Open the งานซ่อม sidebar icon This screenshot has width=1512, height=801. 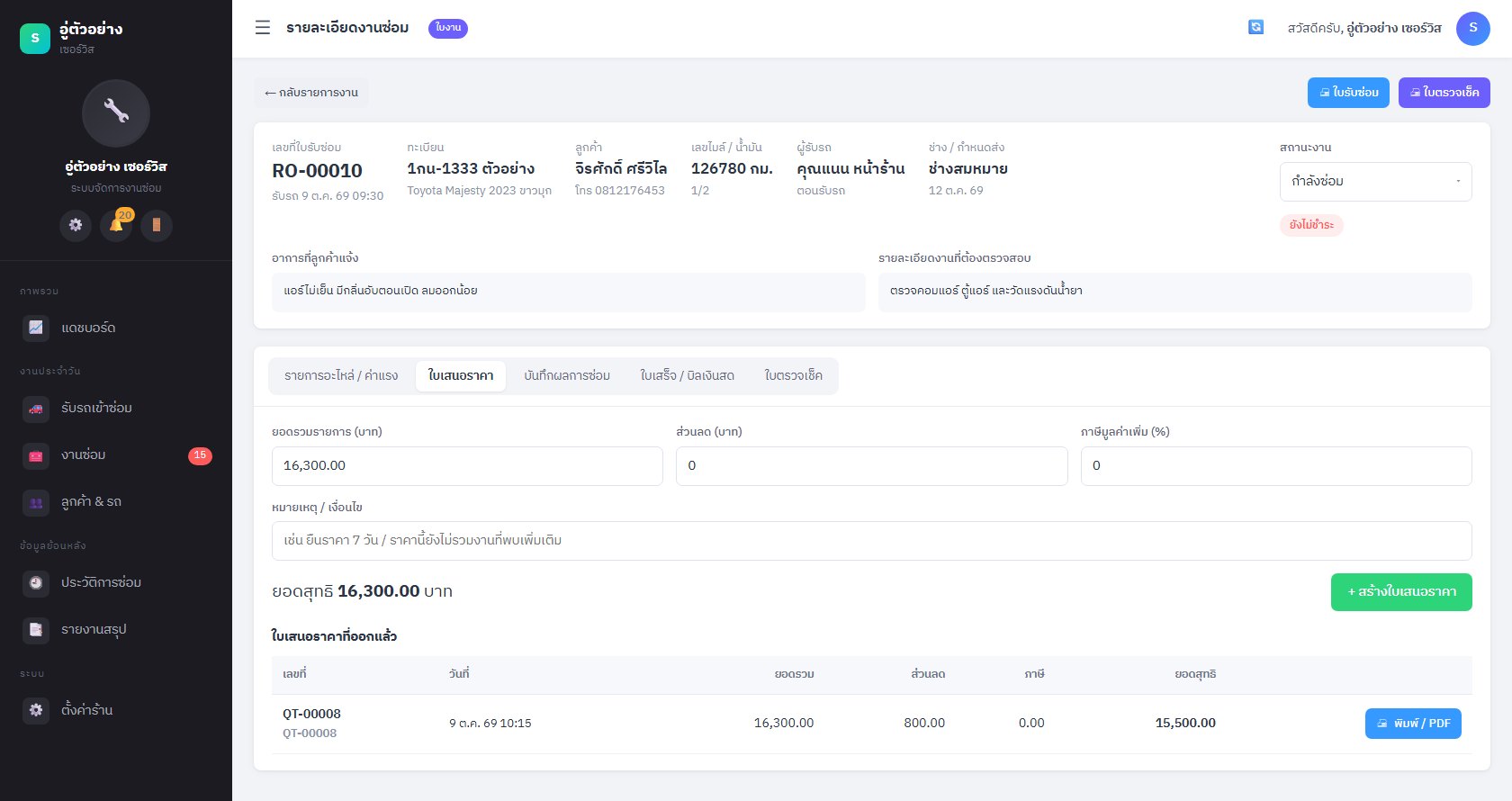coord(36,455)
